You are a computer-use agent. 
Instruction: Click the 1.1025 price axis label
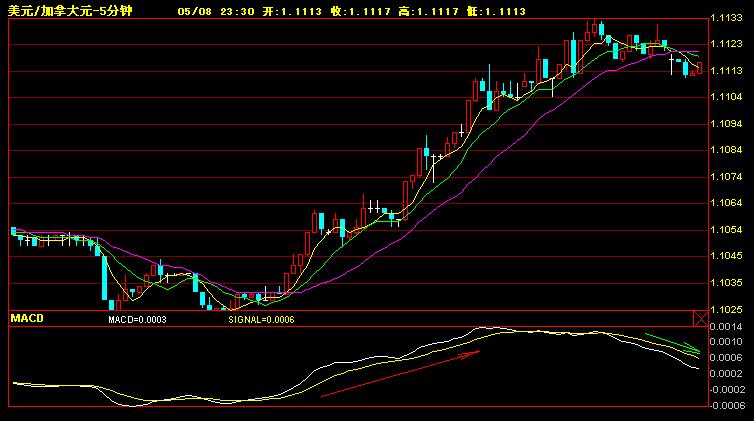tap(726, 310)
